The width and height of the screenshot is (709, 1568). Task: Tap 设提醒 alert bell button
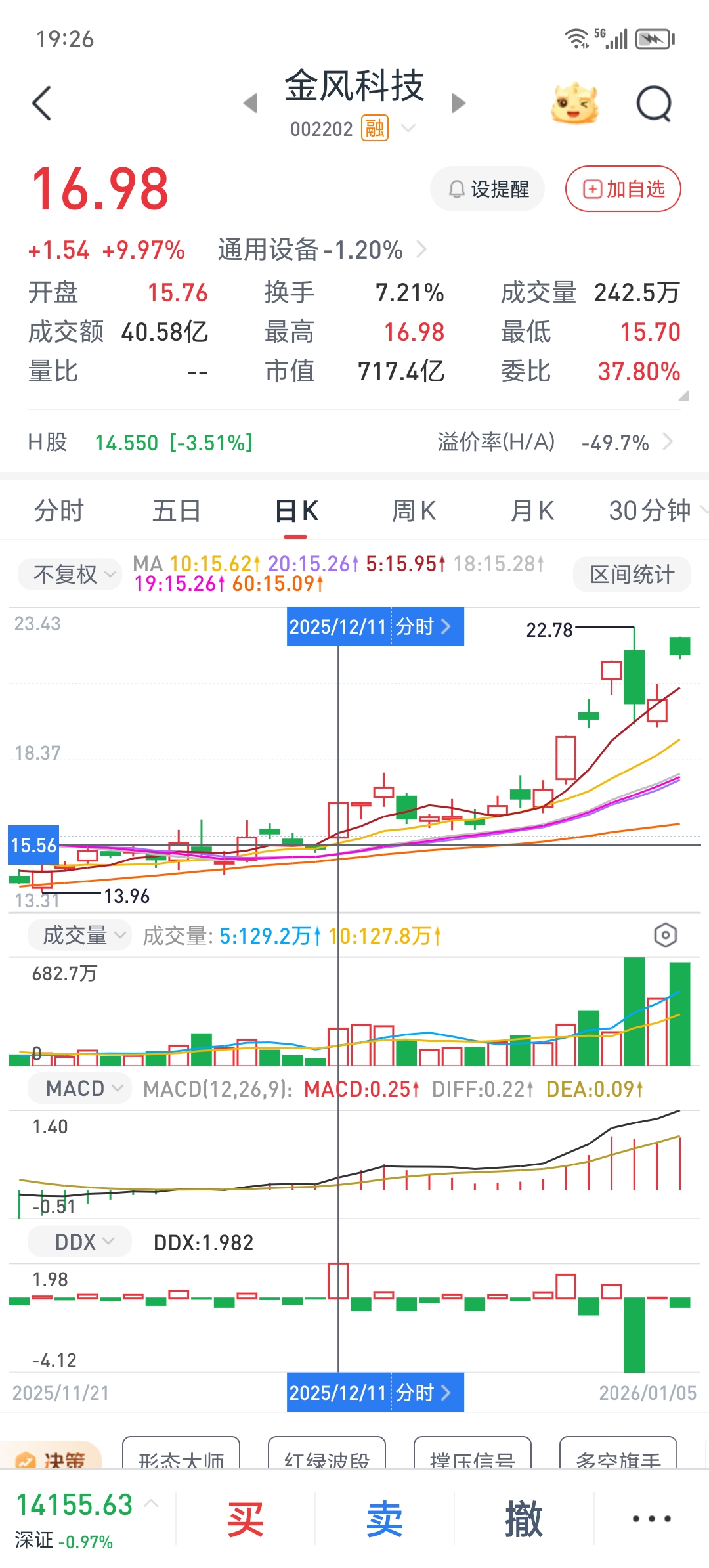click(x=488, y=189)
